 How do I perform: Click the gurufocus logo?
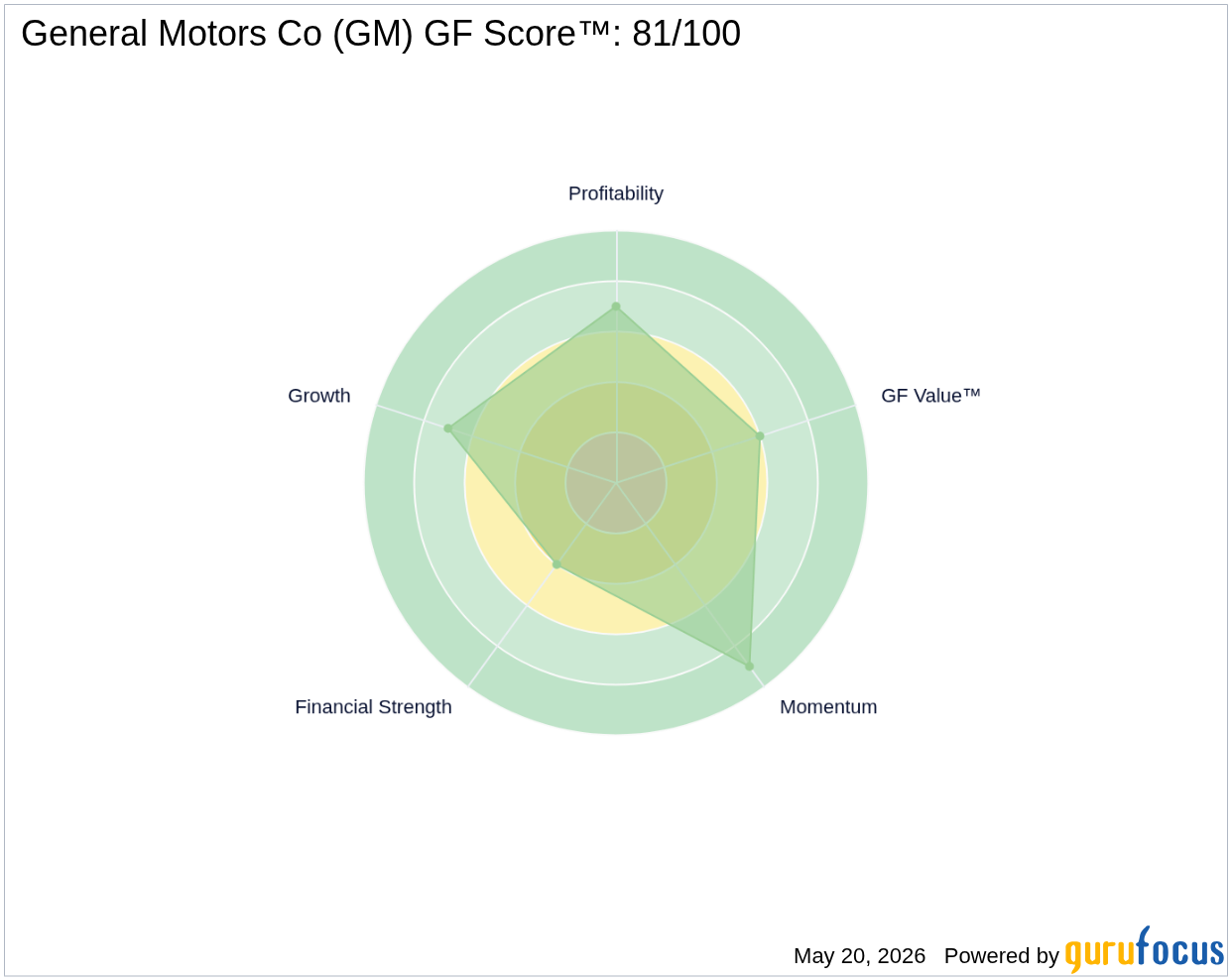click(x=1145, y=950)
